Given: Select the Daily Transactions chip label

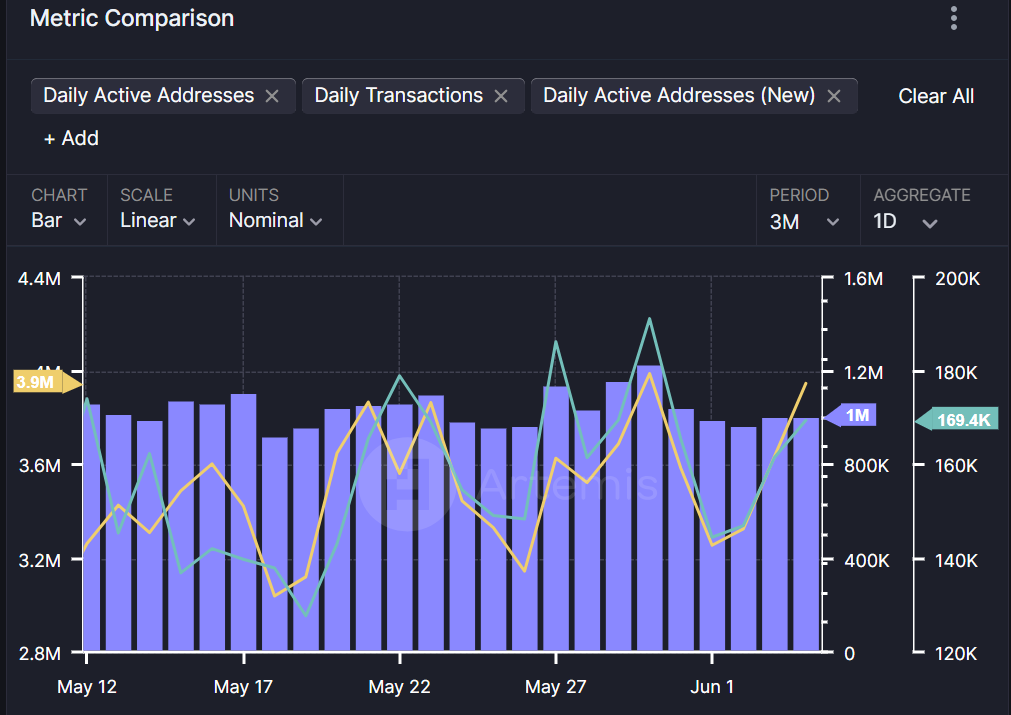Looking at the screenshot, I should click(398, 96).
